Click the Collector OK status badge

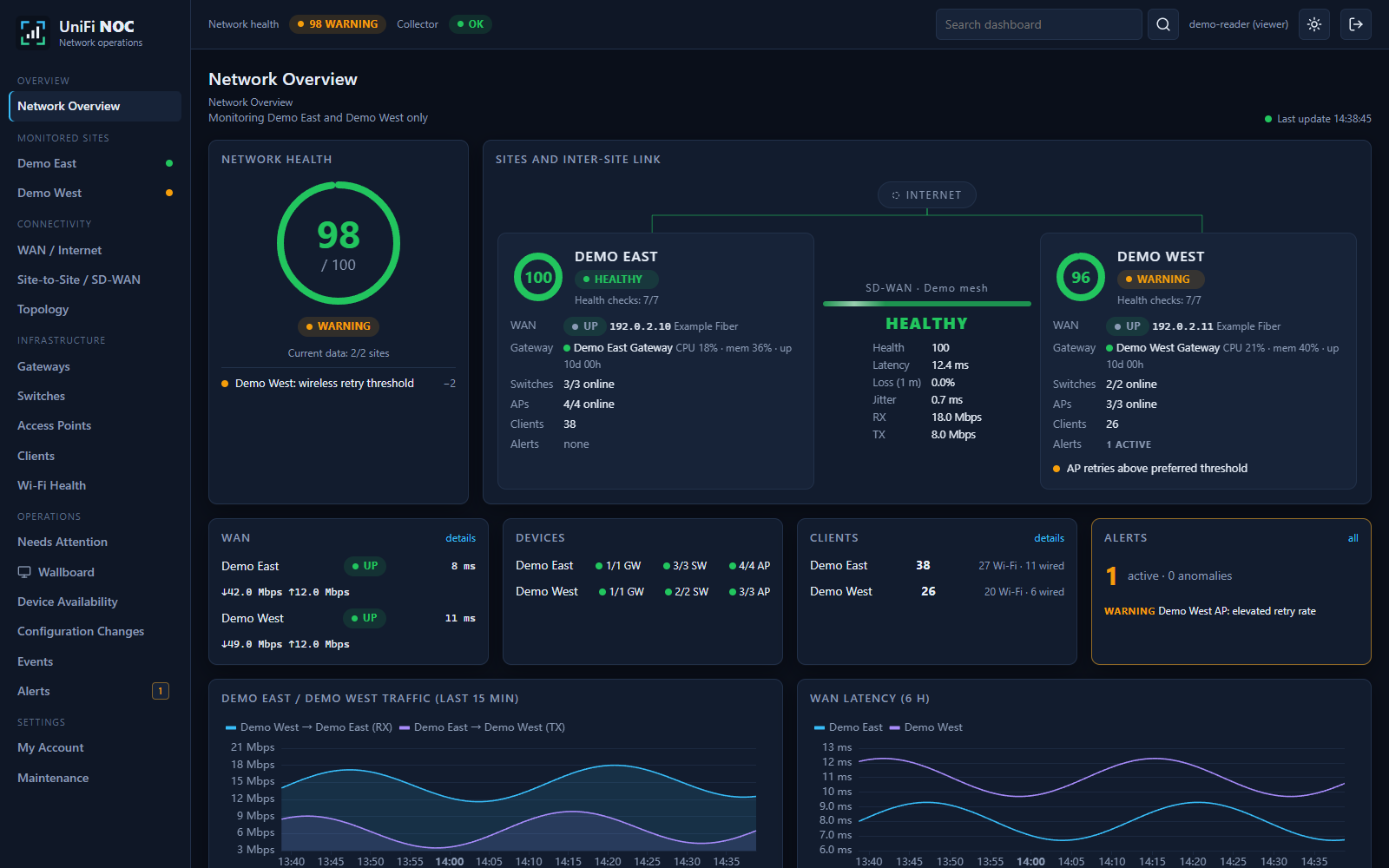471,24
